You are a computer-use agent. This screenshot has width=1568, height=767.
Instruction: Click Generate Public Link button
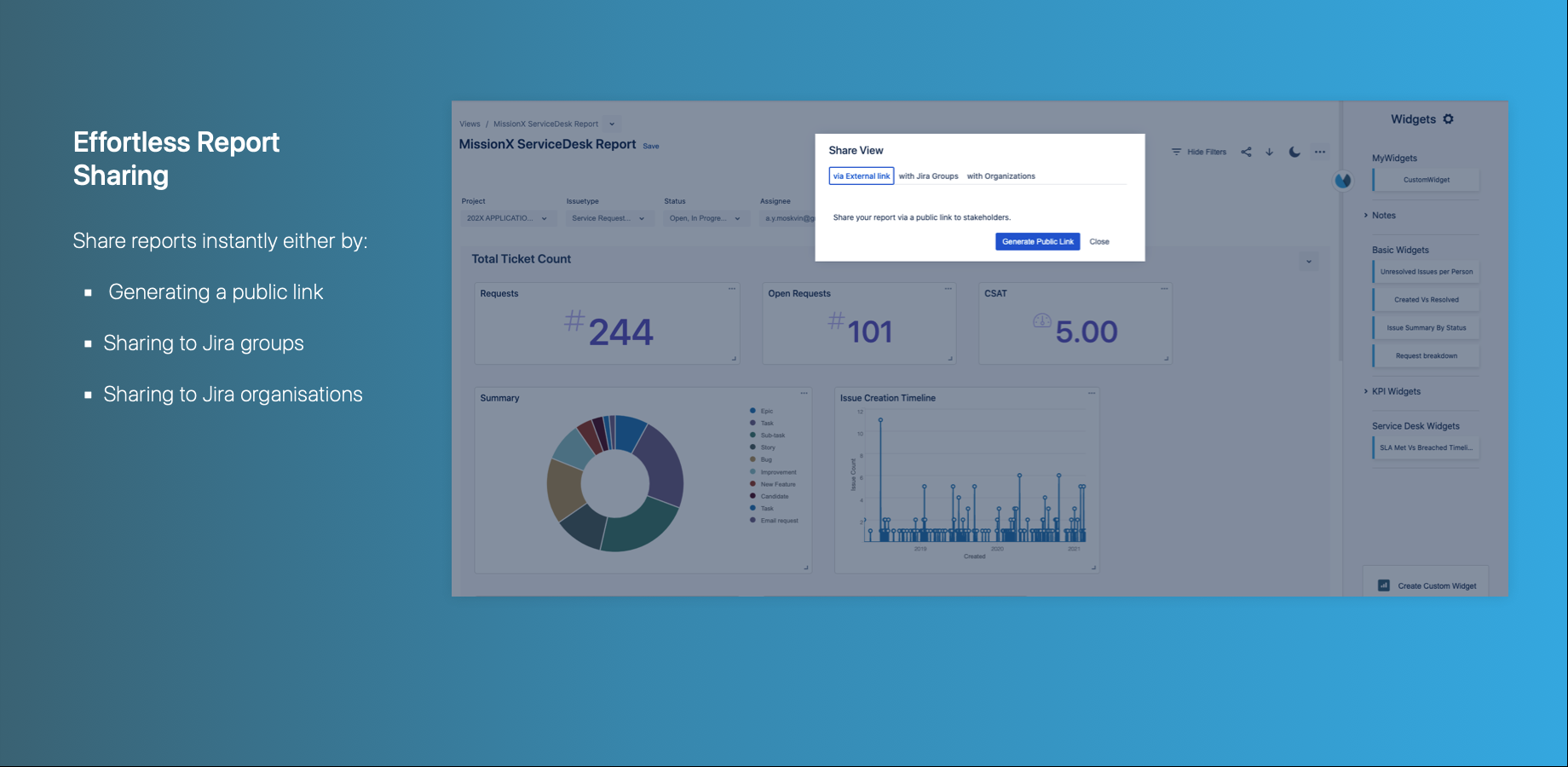[x=1037, y=242]
